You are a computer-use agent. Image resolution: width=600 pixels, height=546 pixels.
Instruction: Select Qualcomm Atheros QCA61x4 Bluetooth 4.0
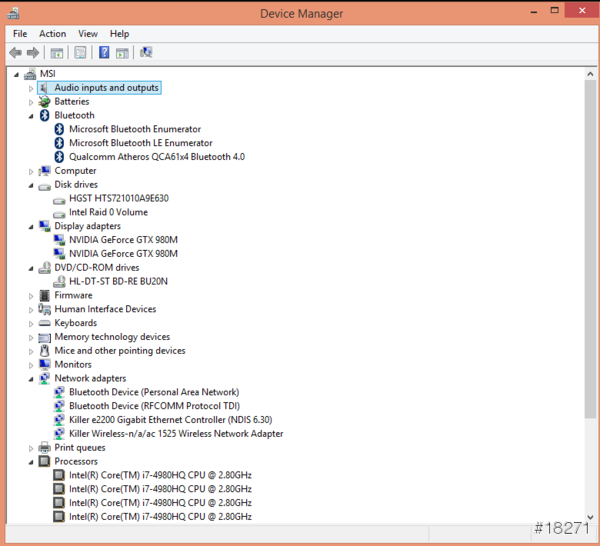(x=156, y=157)
